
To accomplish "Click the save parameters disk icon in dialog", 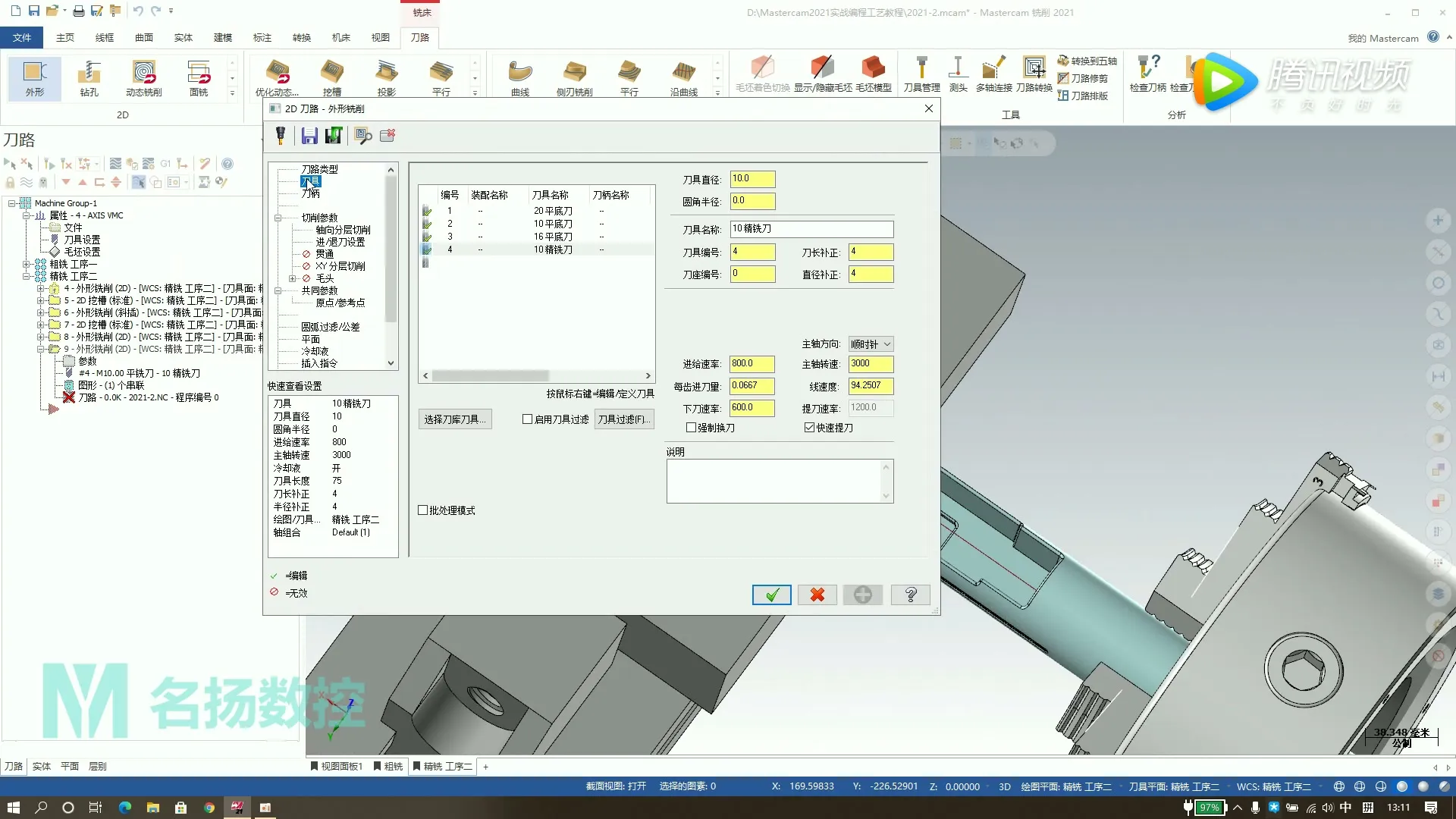I will (309, 136).
